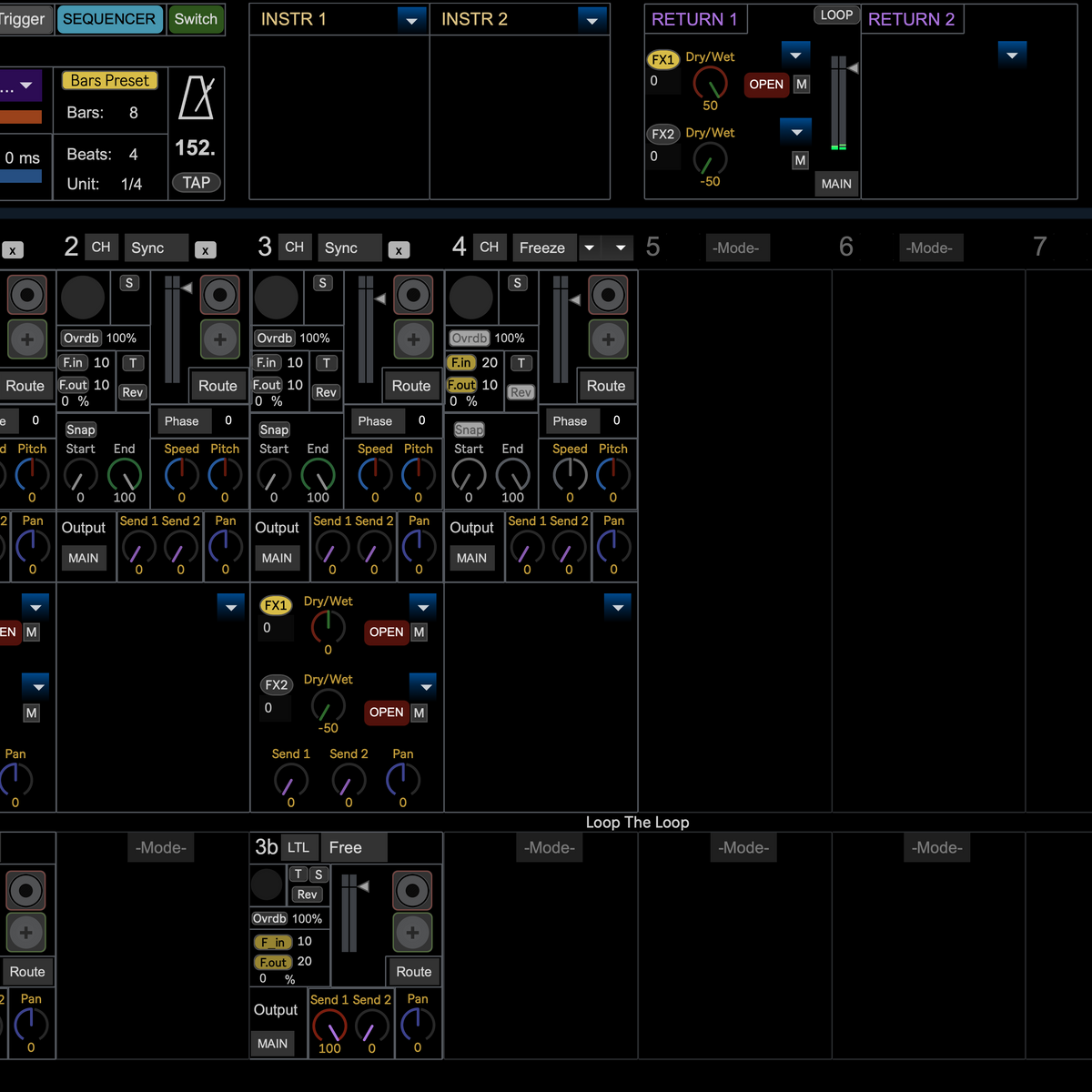Click the Send 1 knob on loop 3b
The image size is (1092, 1092).
click(329, 1025)
